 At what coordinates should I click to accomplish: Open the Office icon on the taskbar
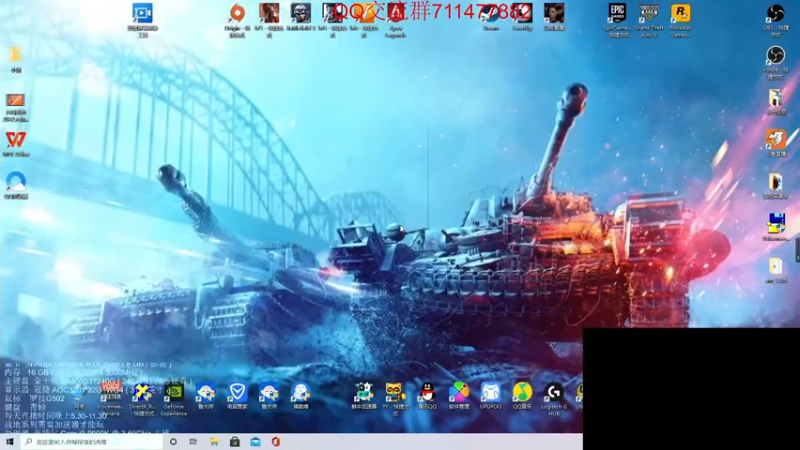click(276, 442)
